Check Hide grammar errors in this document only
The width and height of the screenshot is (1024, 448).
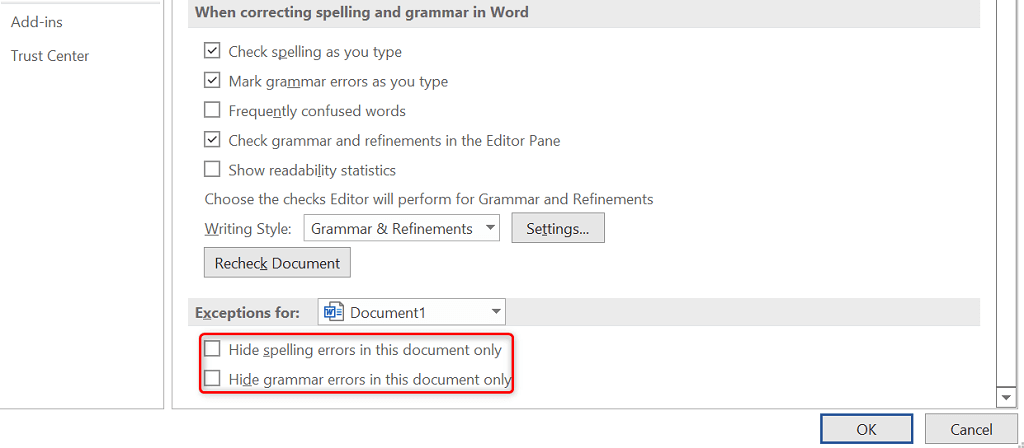click(x=212, y=379)
